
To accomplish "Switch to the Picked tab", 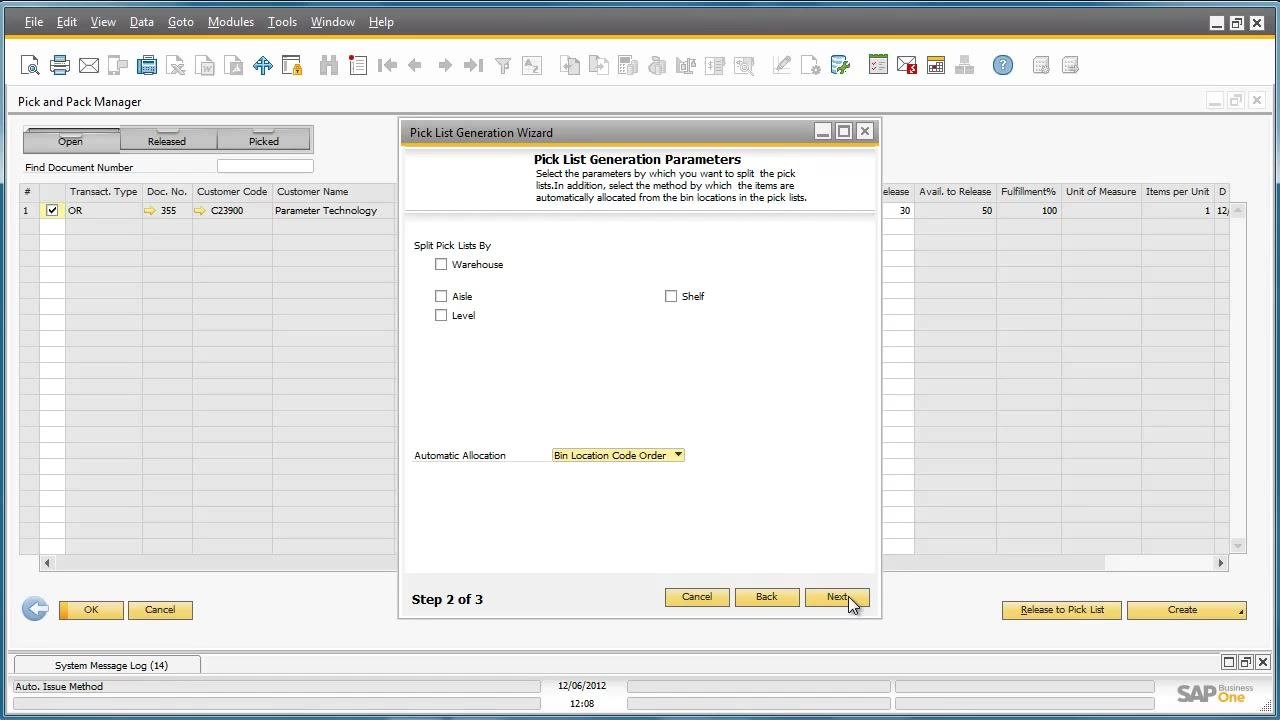I will 264,139.
